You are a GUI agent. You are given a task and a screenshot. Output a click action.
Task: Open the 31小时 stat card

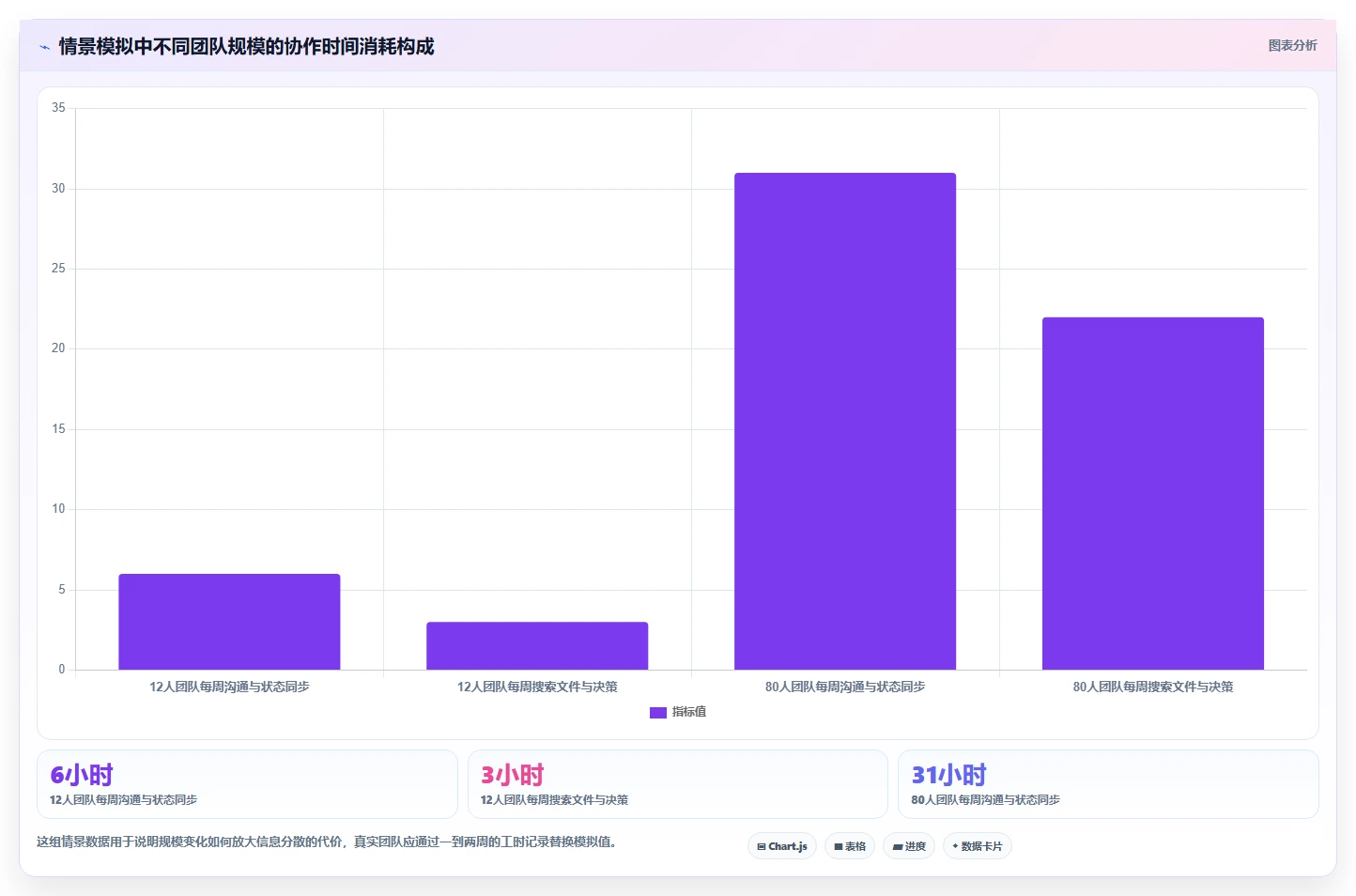[1108, 784]
